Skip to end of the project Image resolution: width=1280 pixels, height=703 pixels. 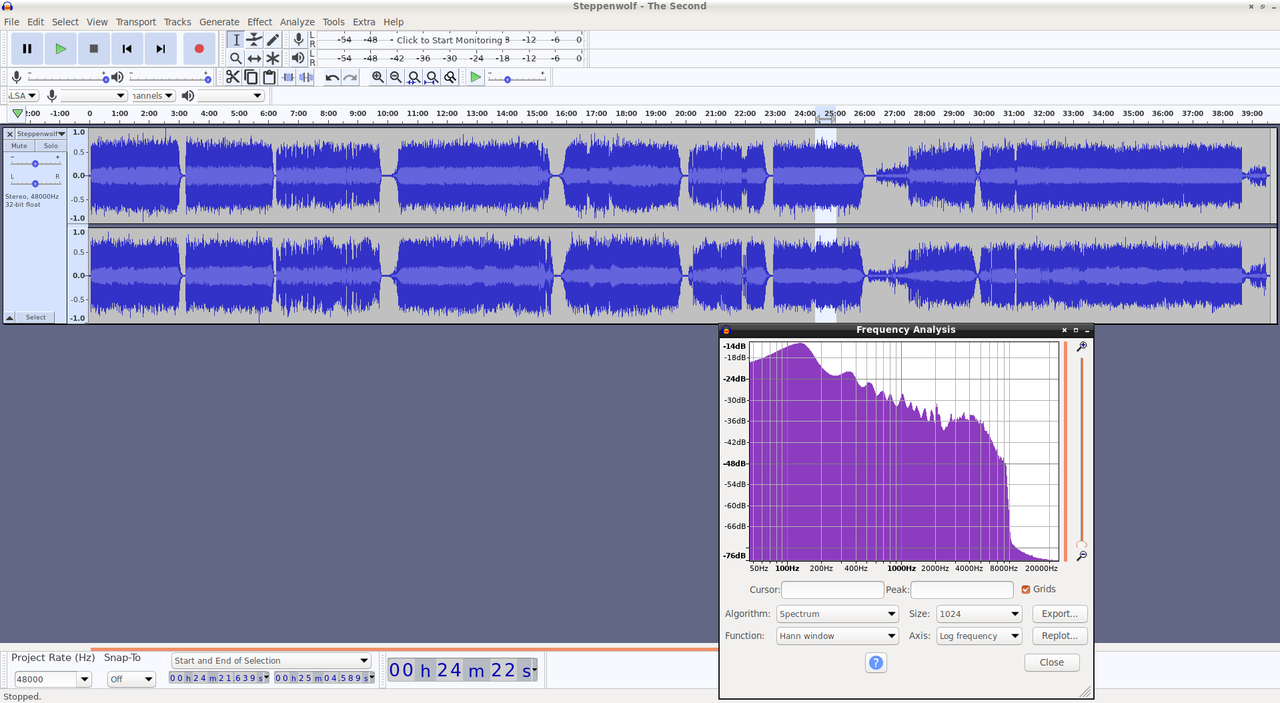pyautogui.click(x=160, y=48)
